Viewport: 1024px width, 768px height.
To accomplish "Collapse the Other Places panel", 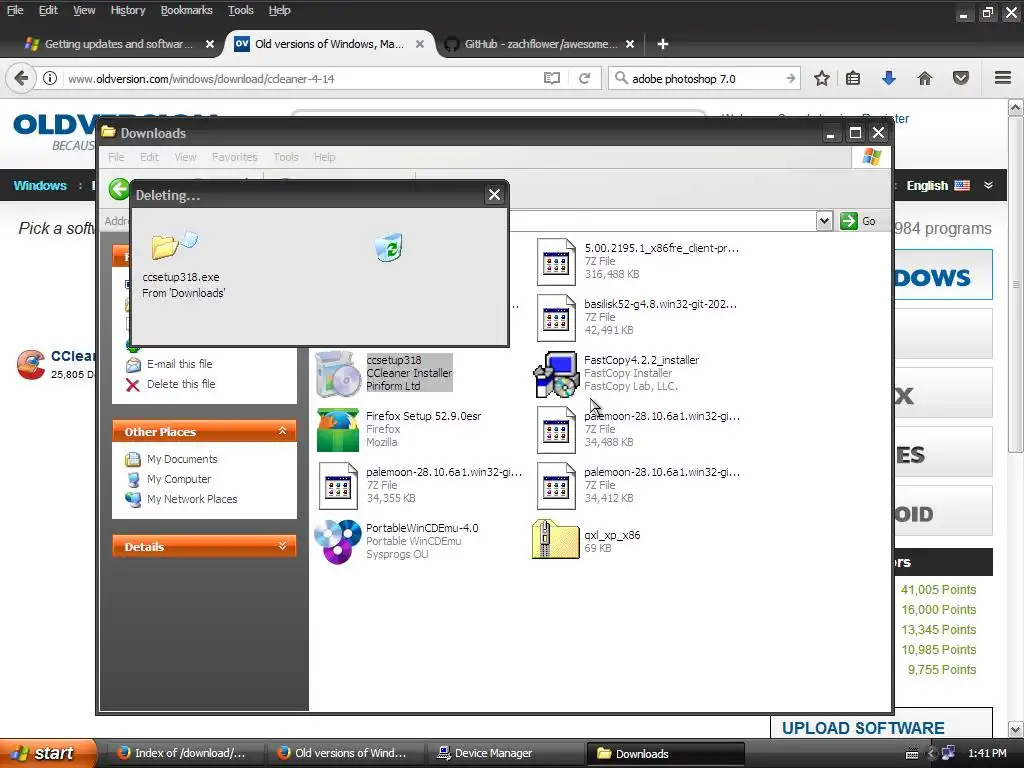I will tap(282, 431).
